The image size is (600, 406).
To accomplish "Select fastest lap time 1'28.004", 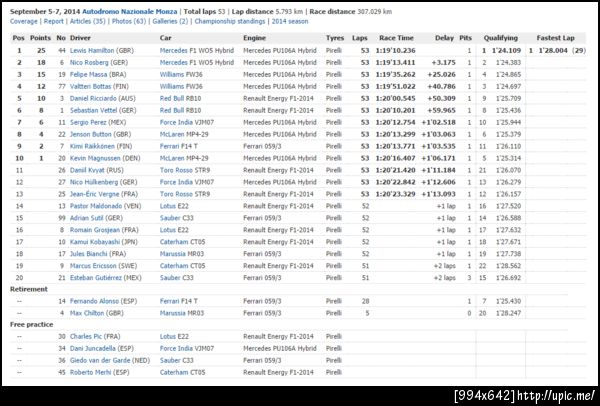I will (x=553, y=51).
